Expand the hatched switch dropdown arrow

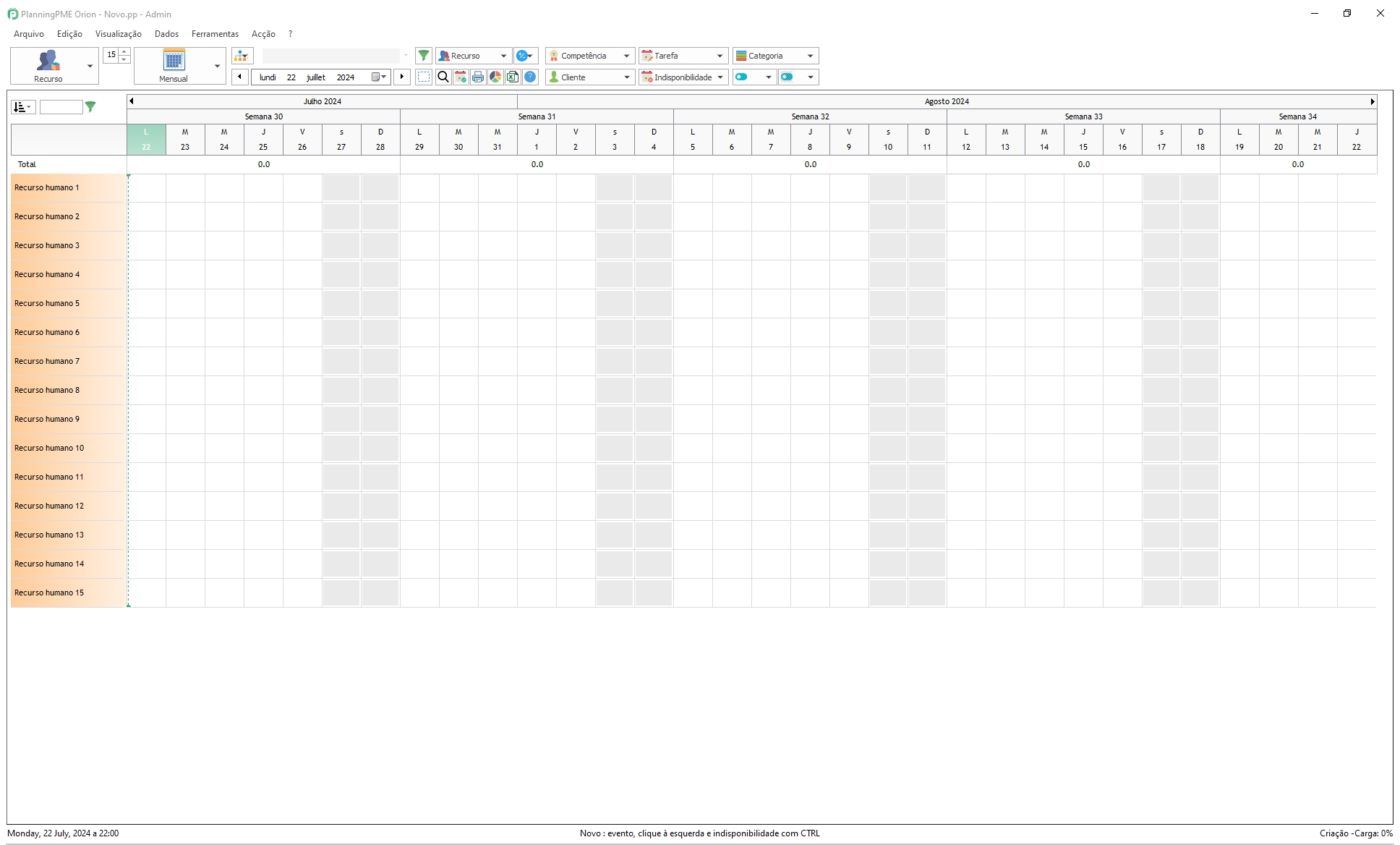pyautogui.click(x=811, y=77)
